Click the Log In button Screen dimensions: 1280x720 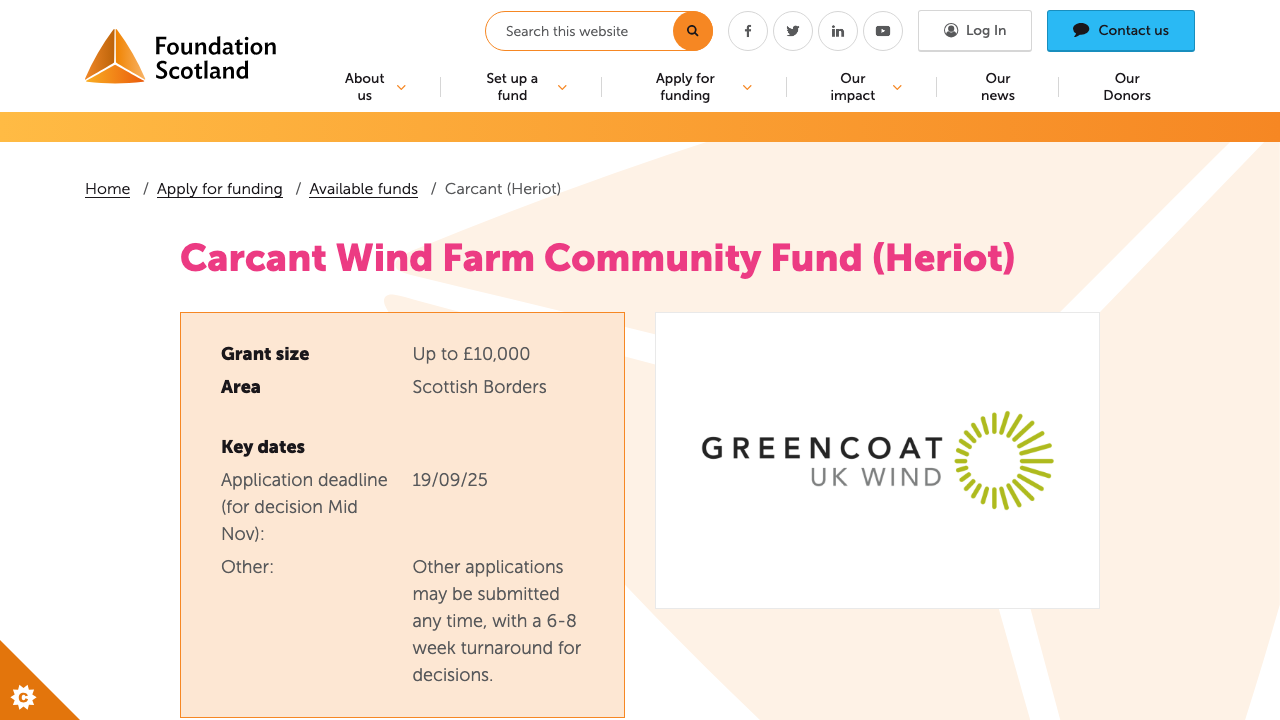974,30
